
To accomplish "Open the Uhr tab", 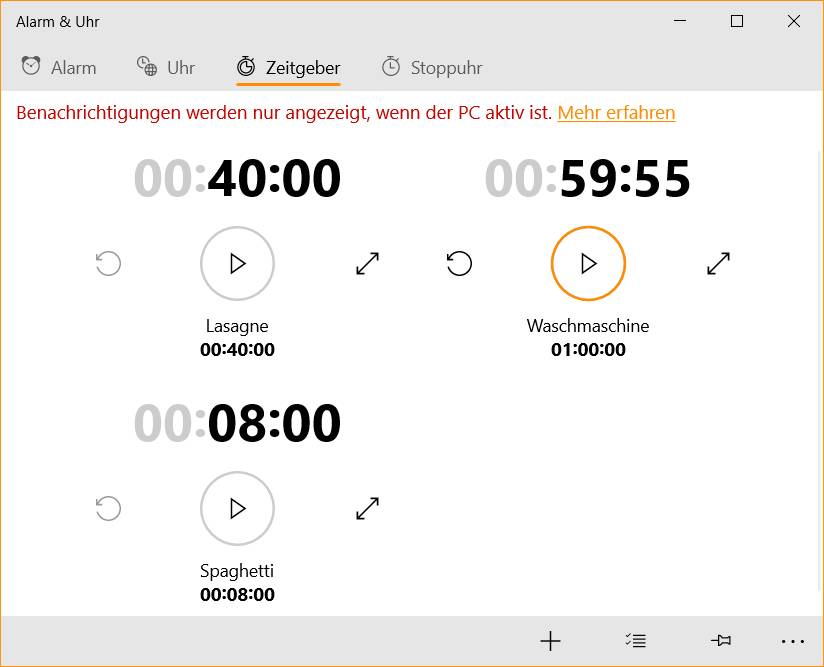I will point(166,67).
